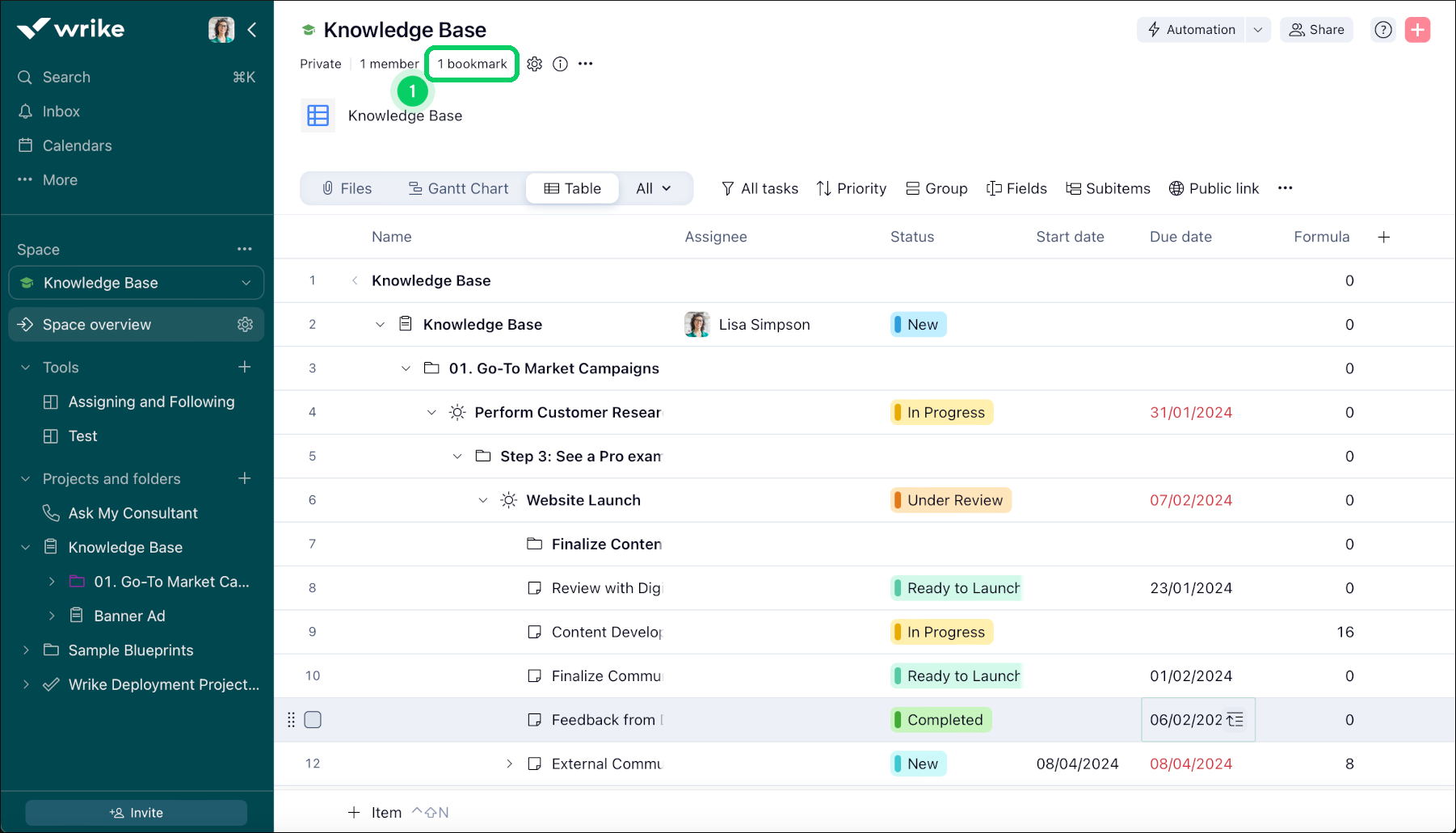The width and height of the screenshot is (1456, 833).
Task: Switch to the Gantt Chart view
Action: coord(459,188)
